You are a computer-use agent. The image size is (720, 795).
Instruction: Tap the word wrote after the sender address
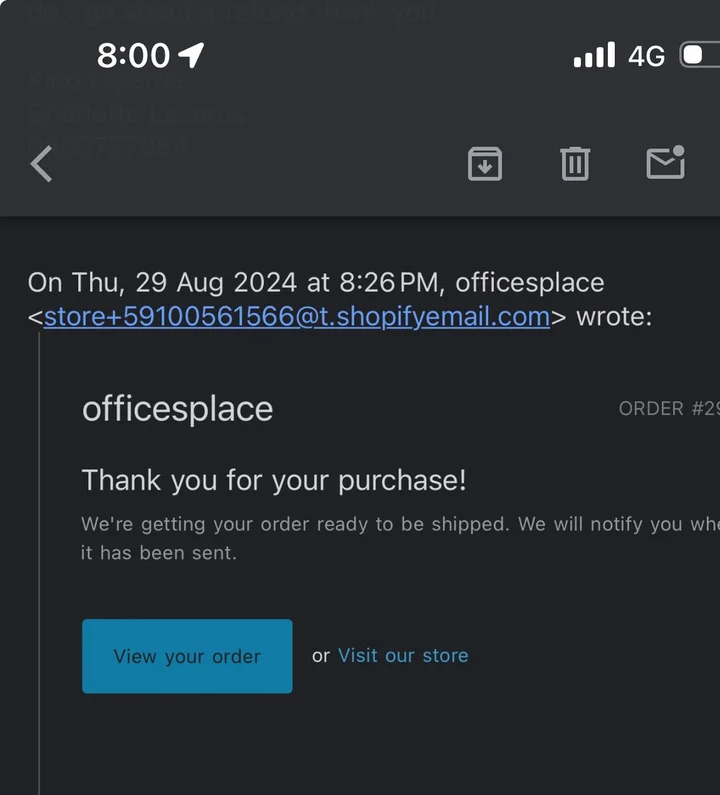(614, 317)
